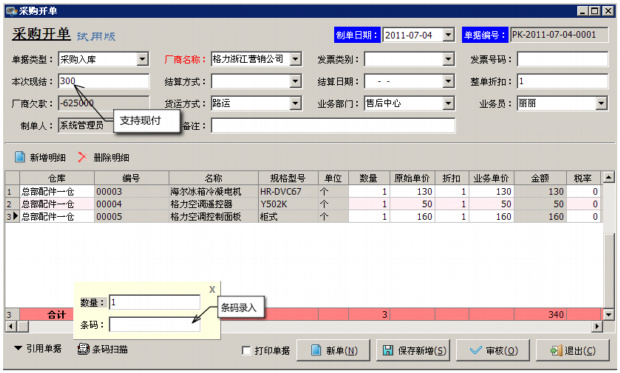
Task: Click the 名称 column header
Action: point(214,178)
